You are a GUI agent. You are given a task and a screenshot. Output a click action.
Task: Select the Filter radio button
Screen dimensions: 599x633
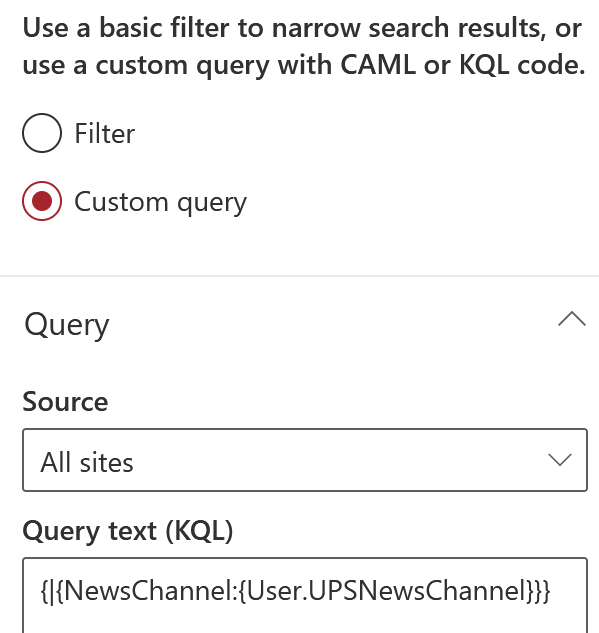[x=42, y=133]
